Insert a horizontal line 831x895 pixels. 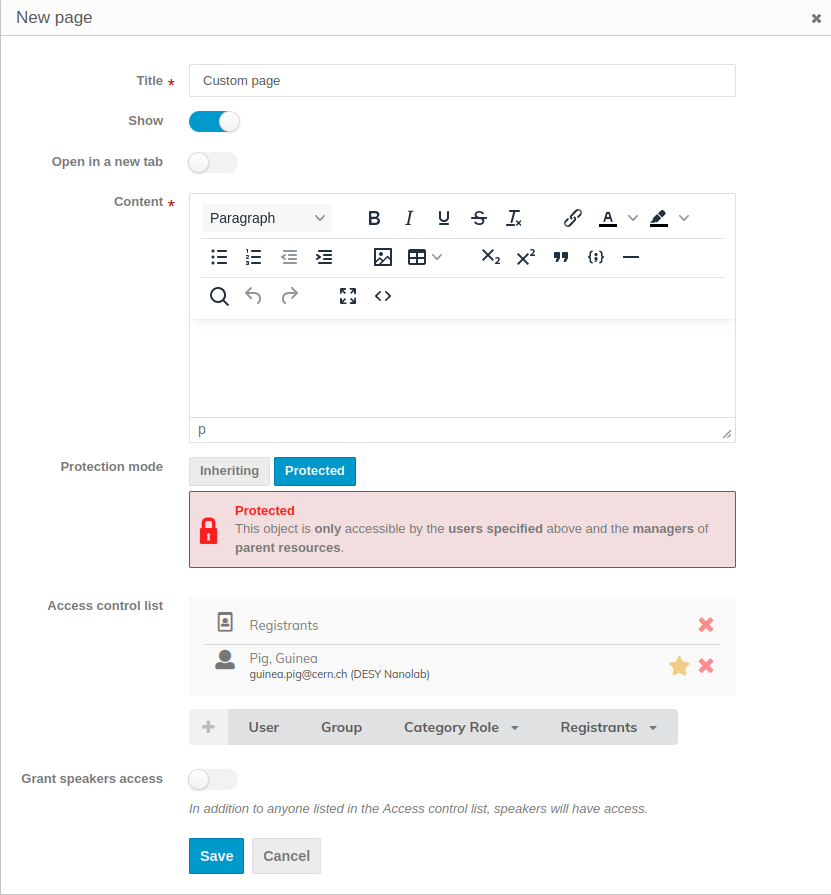pyautogui.click(x=631, y=257)
